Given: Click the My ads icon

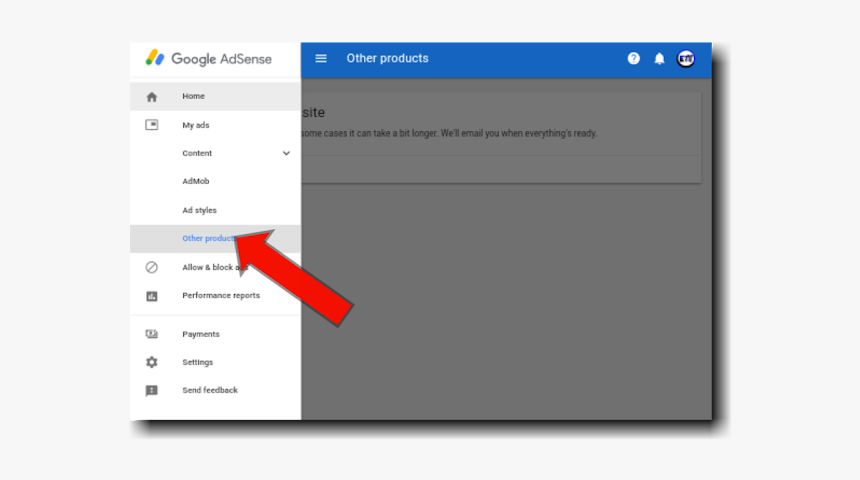Looking at the screenshot, I should point(152,125).
